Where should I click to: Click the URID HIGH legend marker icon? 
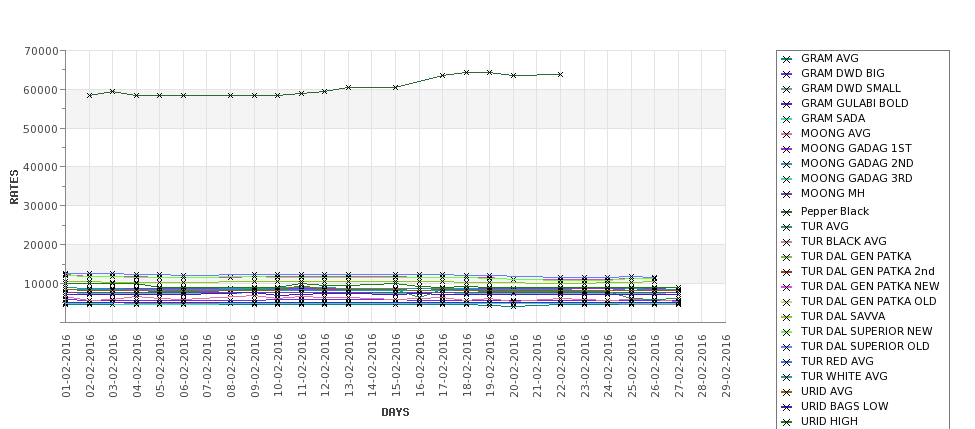787,422
